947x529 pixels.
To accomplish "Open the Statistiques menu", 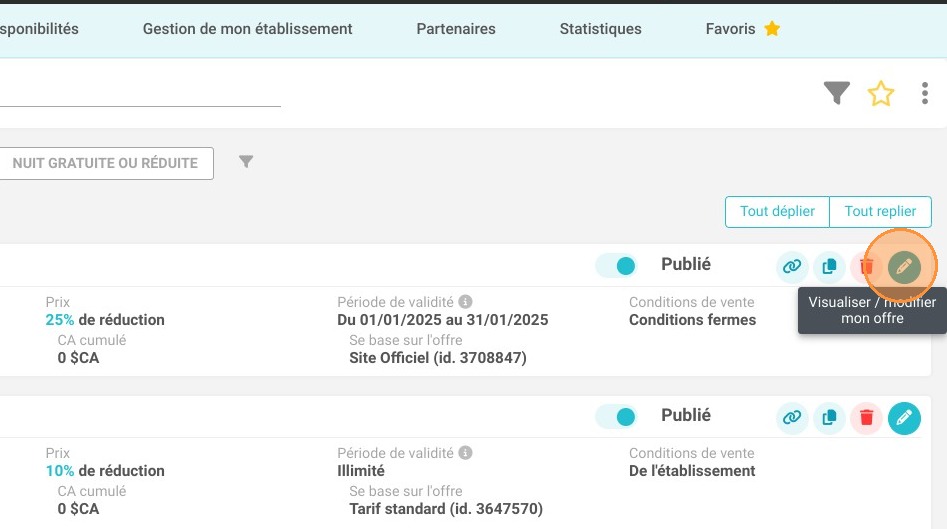I will (600, 29).
